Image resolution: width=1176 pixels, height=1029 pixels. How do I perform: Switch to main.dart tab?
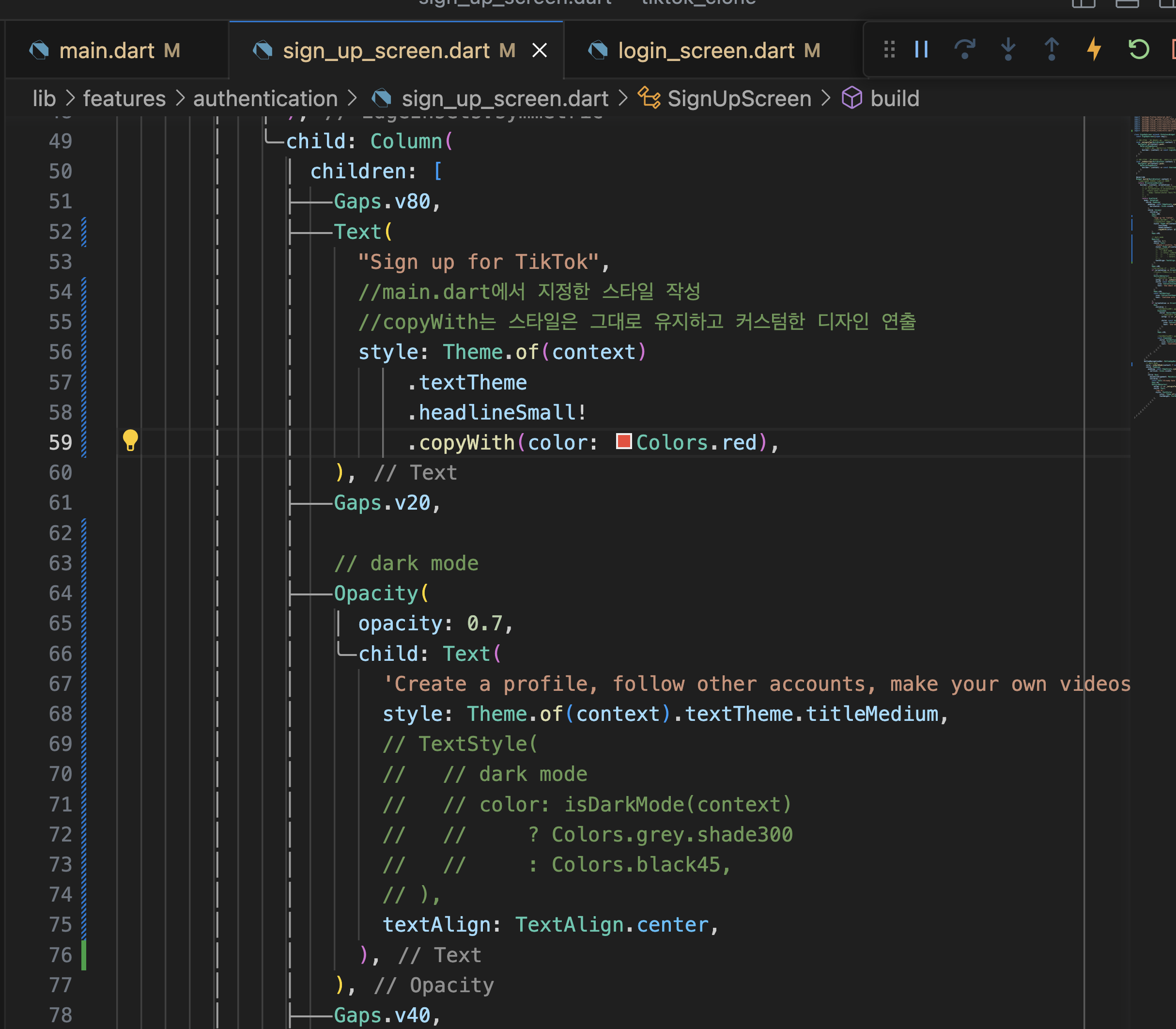(107, 50)
